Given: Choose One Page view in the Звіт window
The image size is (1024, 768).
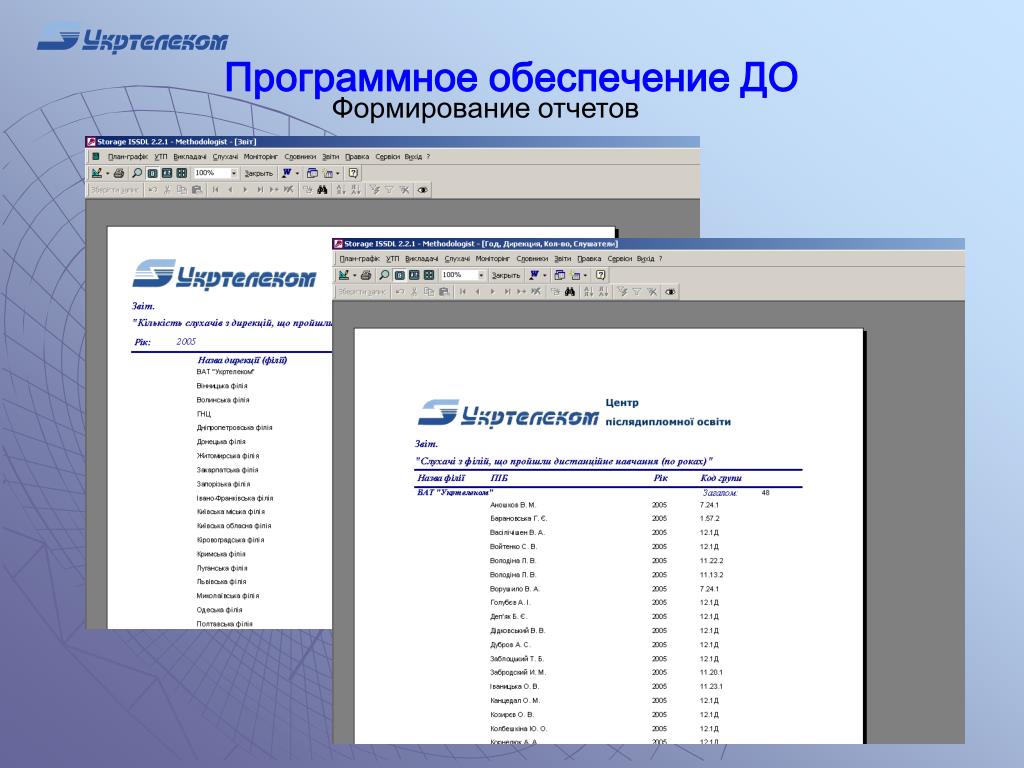Looking at the screenshot, I should coord(152,173).
